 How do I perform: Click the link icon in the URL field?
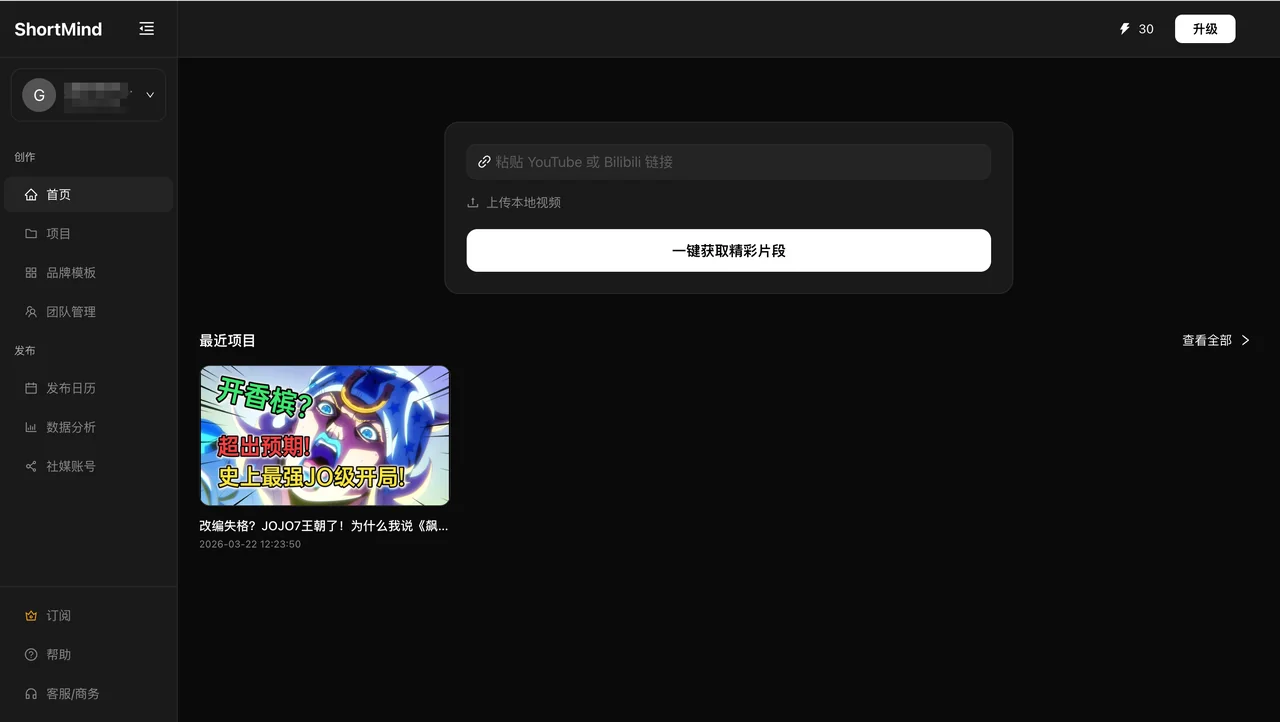(x=484, y=162)
